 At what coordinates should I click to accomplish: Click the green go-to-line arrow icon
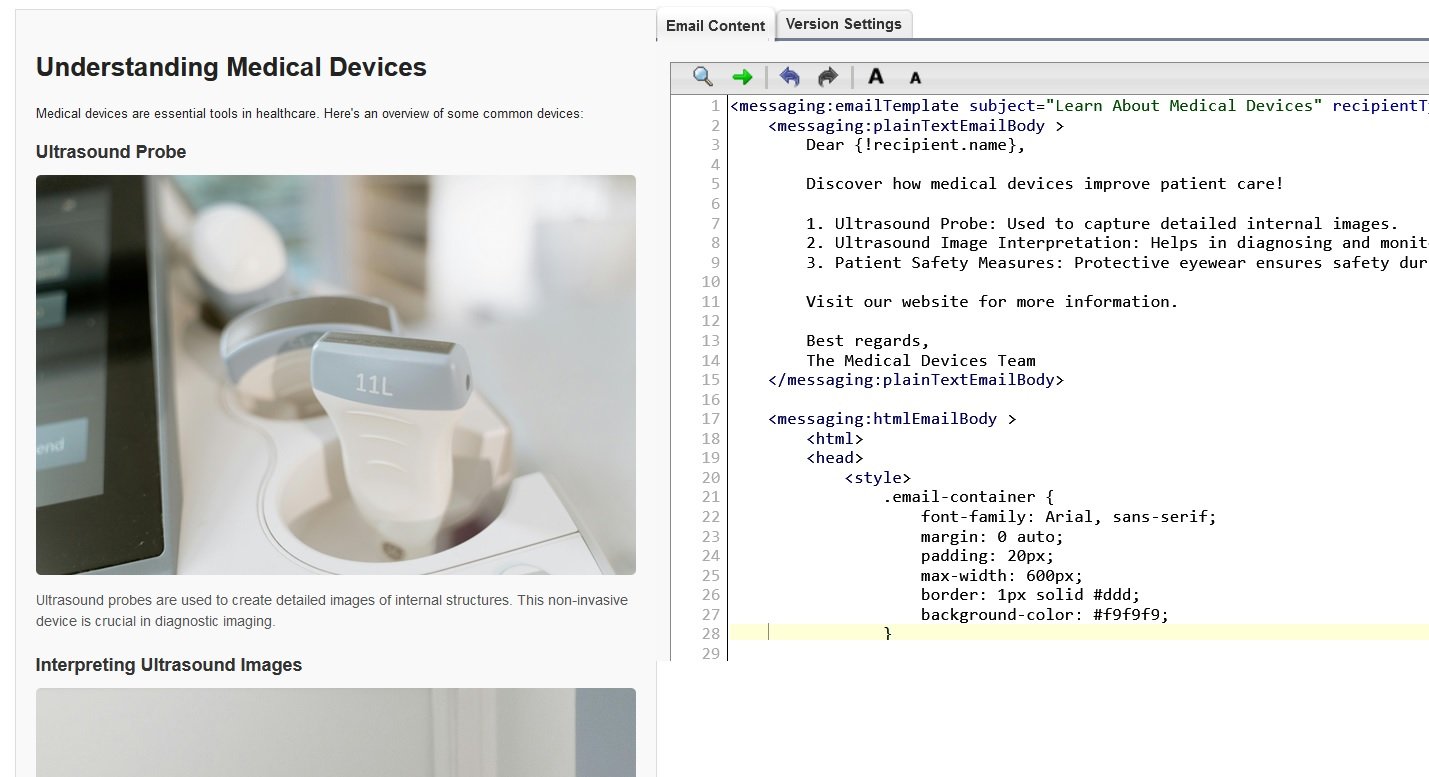coord(742,77)
